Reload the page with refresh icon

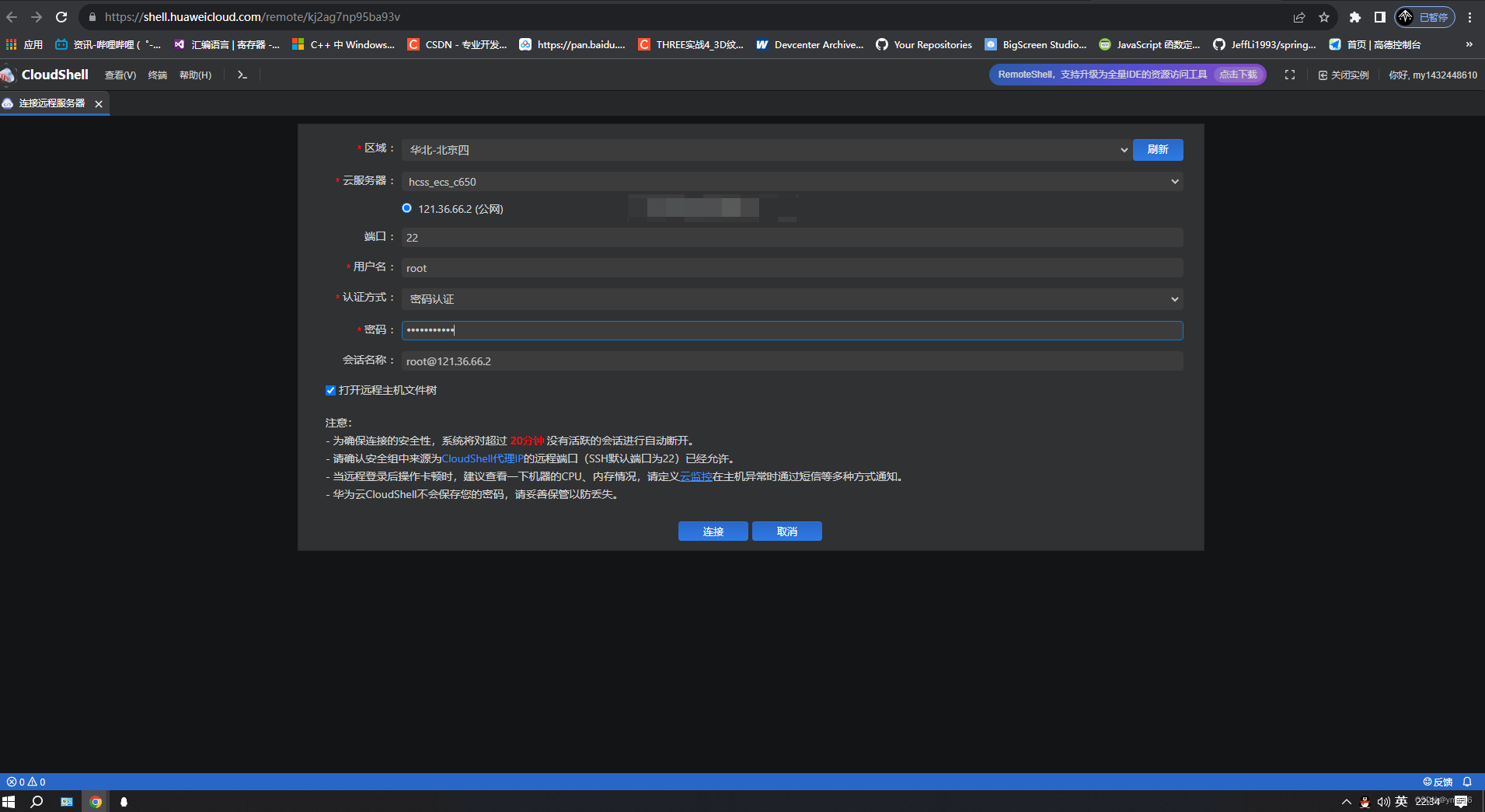pos(61,17)
